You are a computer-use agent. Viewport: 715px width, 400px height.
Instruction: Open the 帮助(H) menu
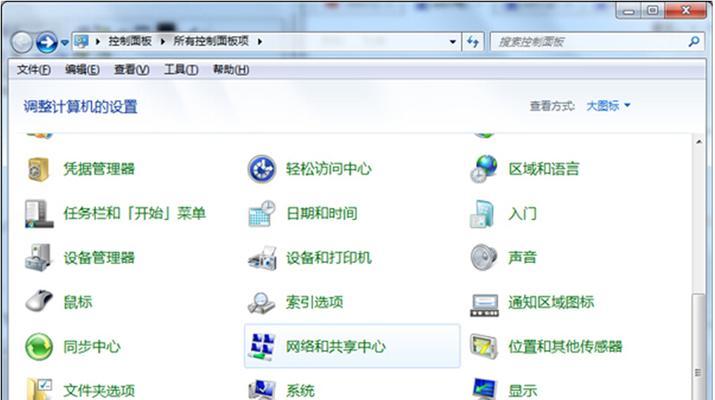coord(231,70)
